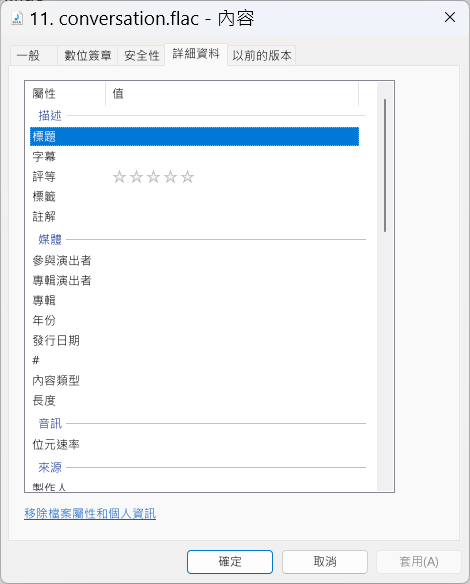Close the 內容 properties dialog

click(450, 17)
